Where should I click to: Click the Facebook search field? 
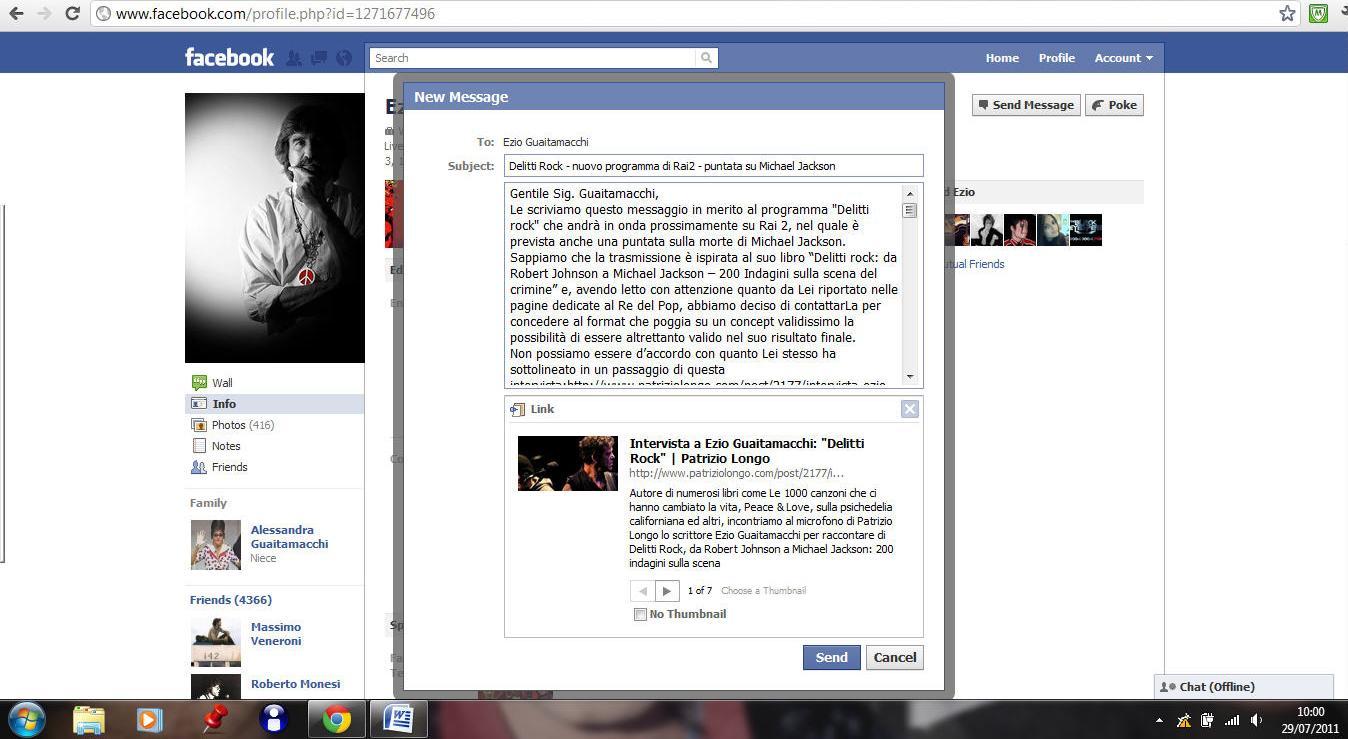pos(533,58)
